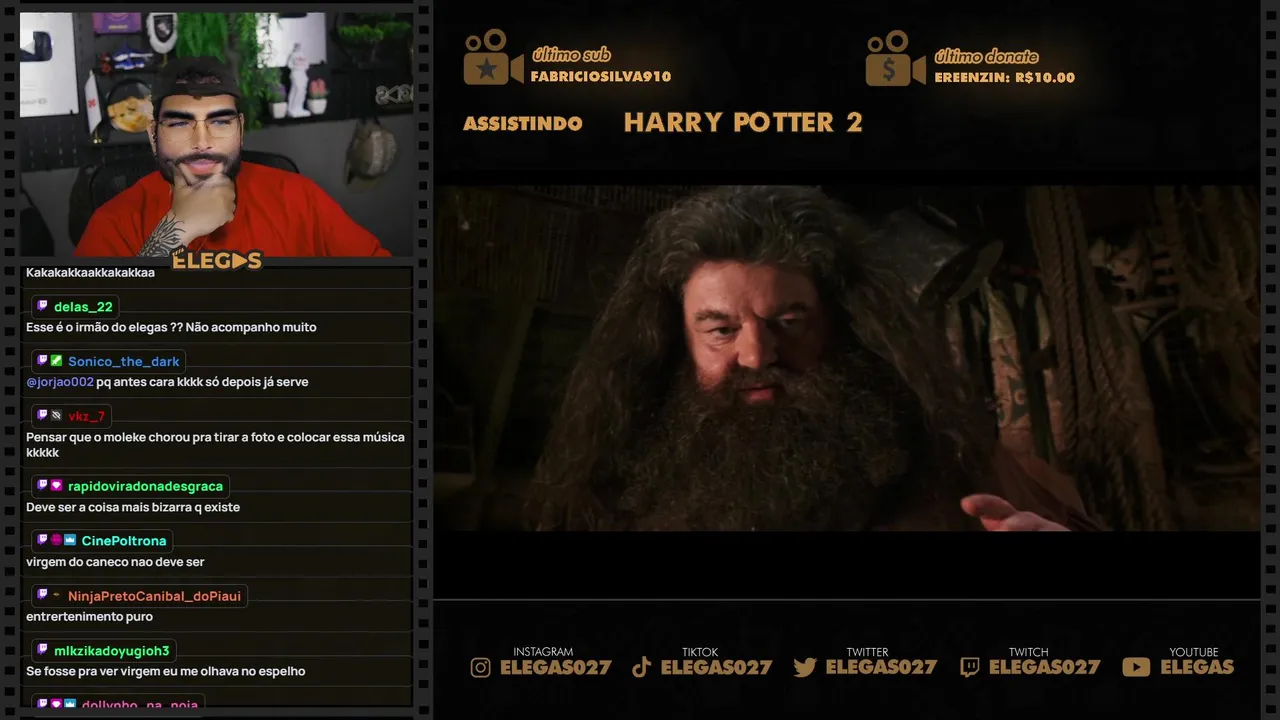Image resolution: width=1280 pixels, height=720 pixels.
Task: Click the message 'entrertenimento puro'
Action: pos(89,617)
